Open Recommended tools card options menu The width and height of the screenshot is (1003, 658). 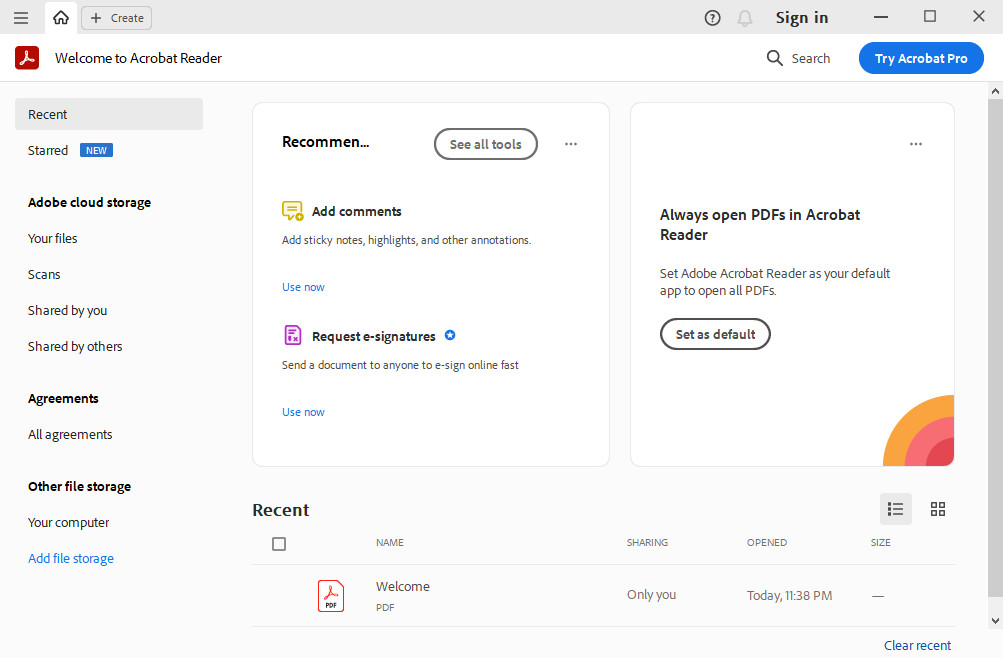pos(571,144)
